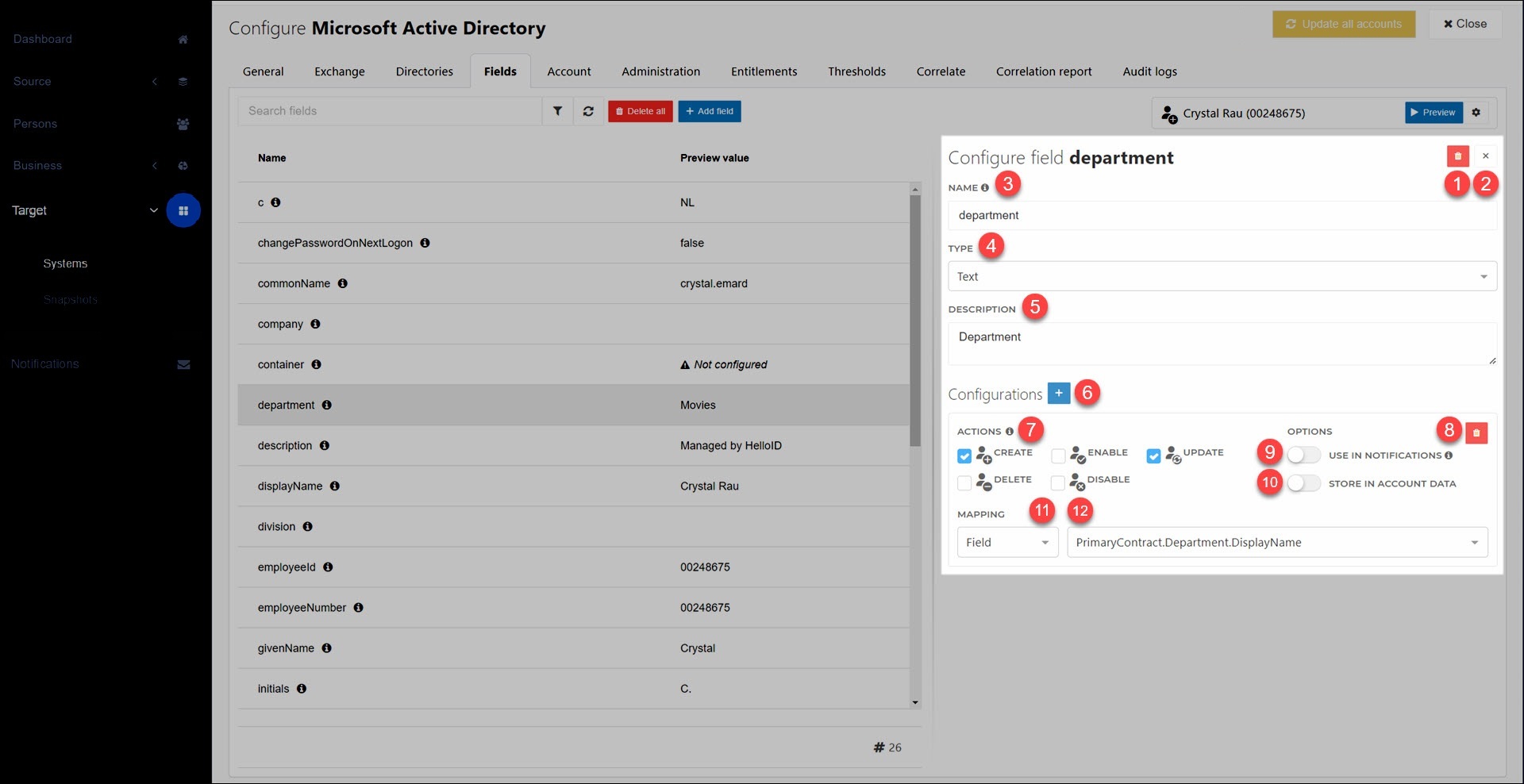Click info icon next to container field
This screenshot has height=784, width=1524.
[317, 364]
